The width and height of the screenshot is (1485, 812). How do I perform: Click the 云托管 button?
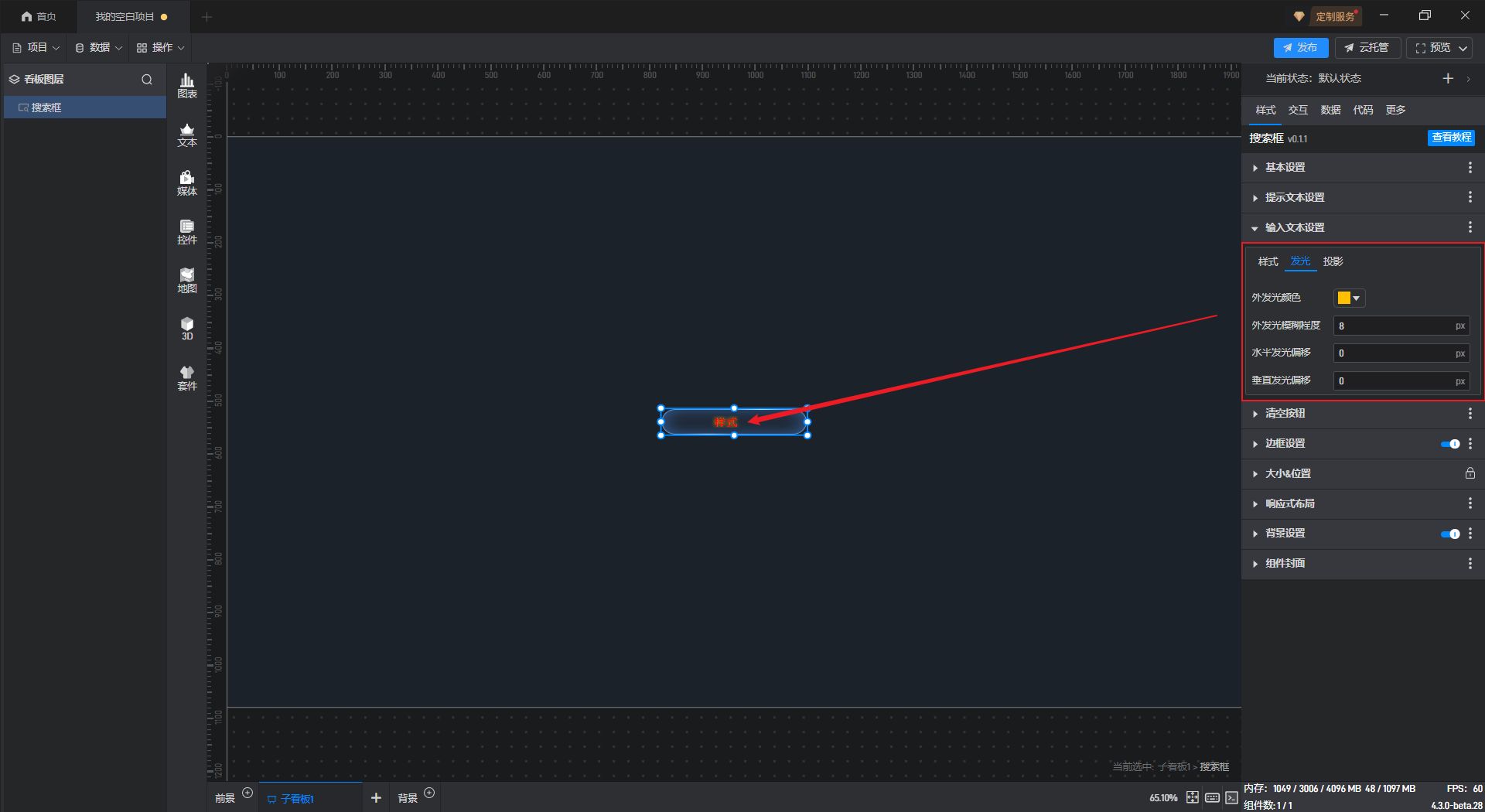(1367, 48)
